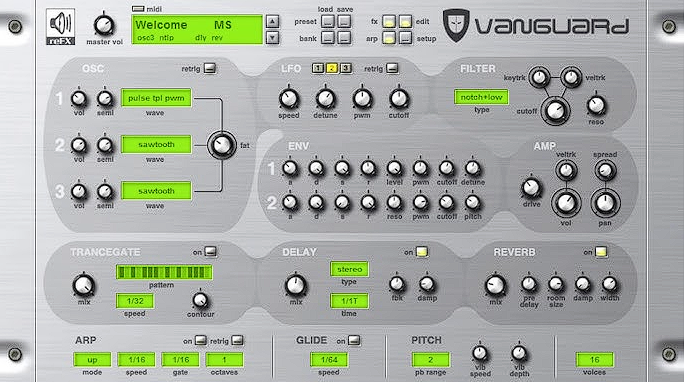Viewport: 684px width, 382px height.
Task: Open filter type selector 'notch+low'
Action: point(481,97)
